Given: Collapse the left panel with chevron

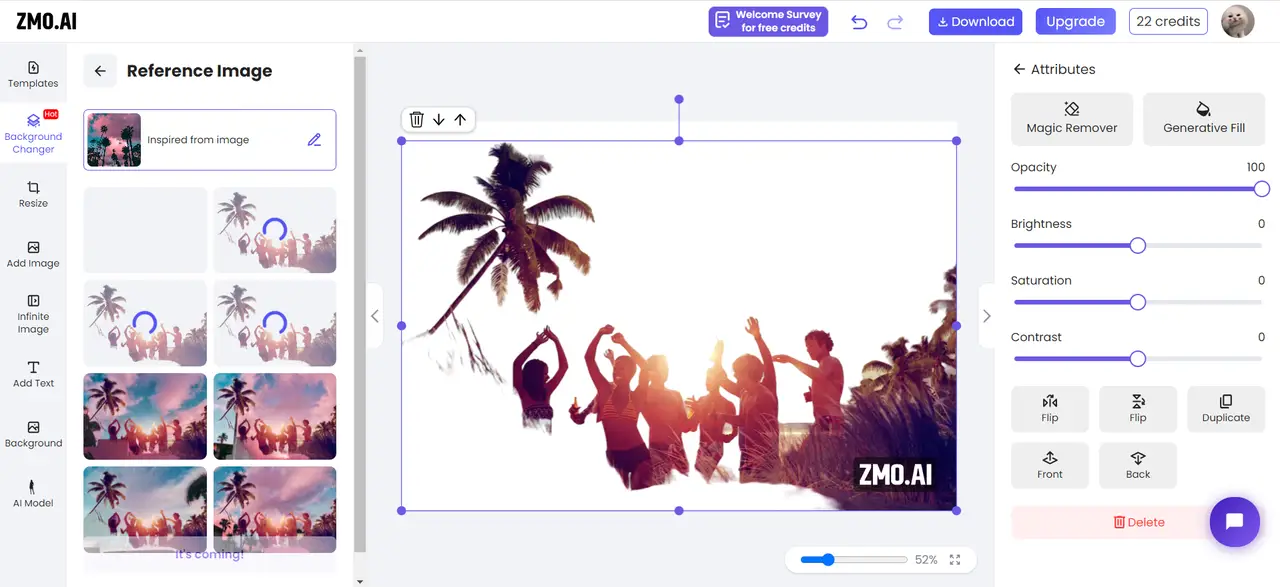Looking at the screenshot, I should 375,316.
